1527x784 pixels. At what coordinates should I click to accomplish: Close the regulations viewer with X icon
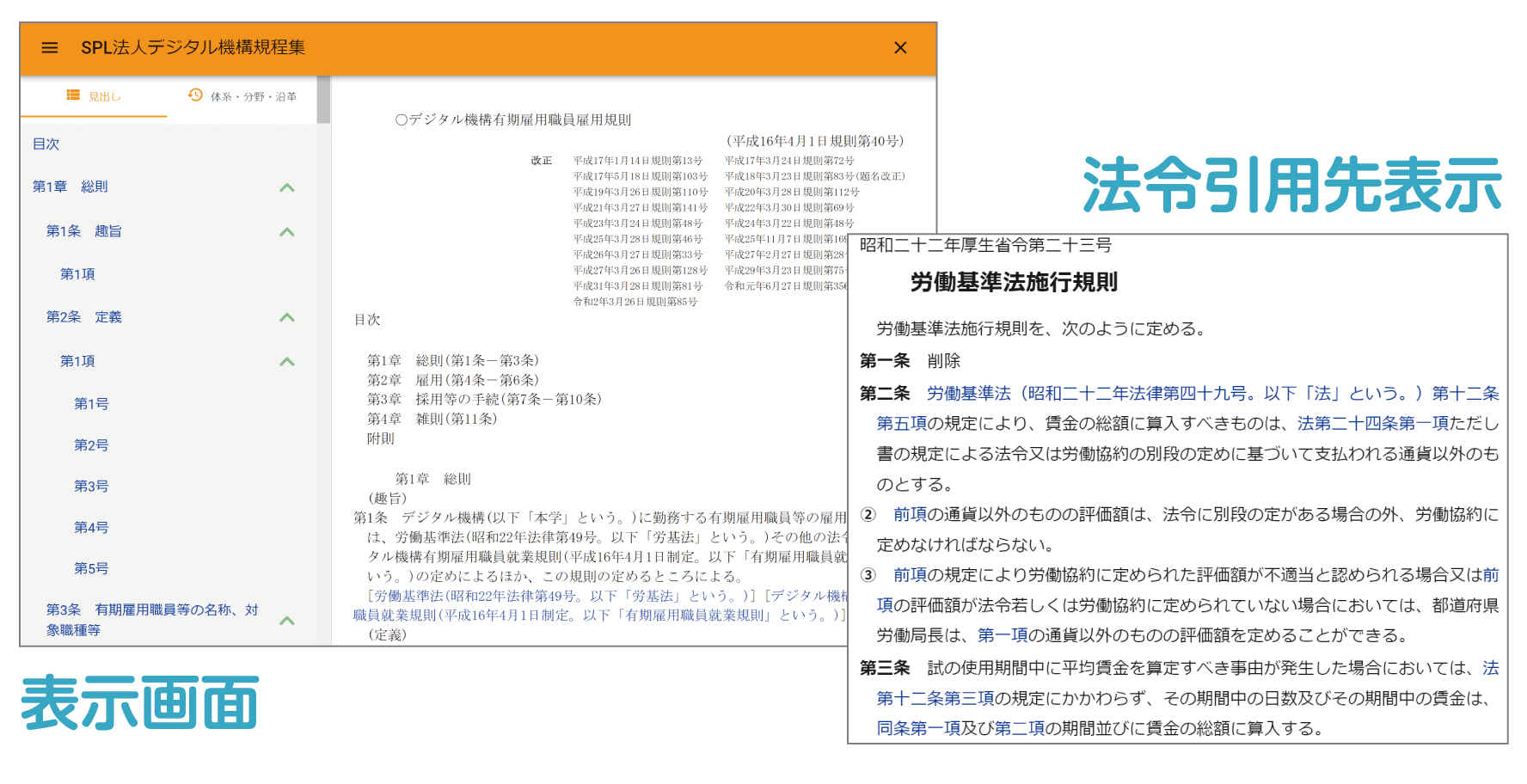tap(900, 48)
